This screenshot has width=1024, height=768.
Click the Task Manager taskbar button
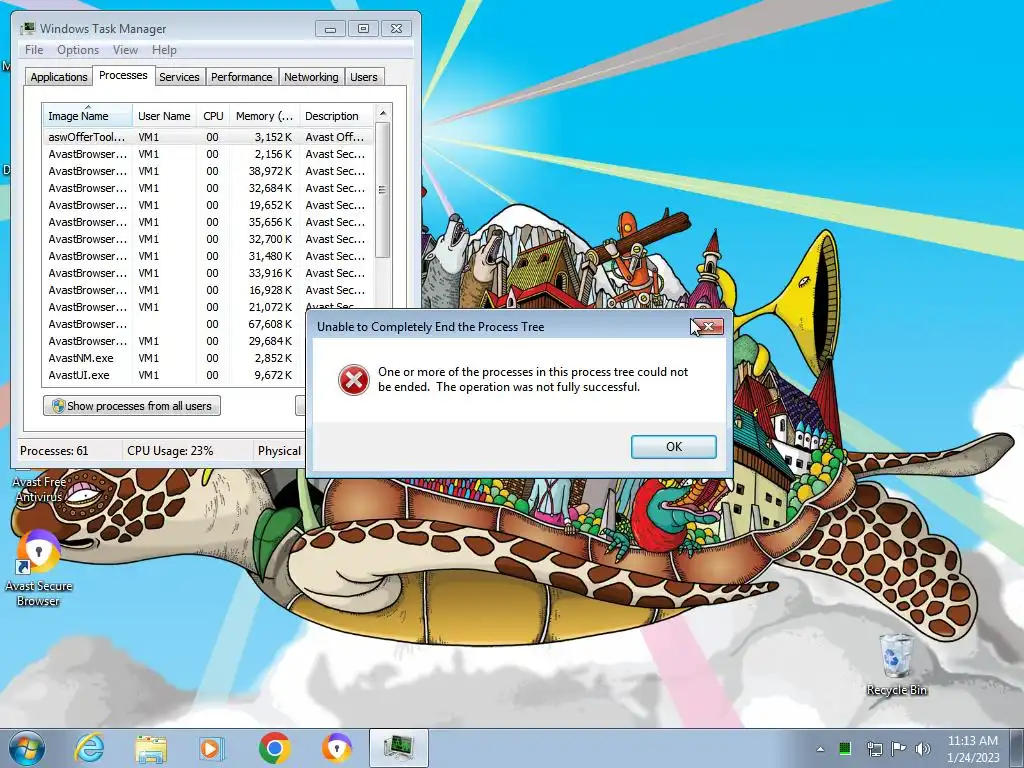click(398, 748)
